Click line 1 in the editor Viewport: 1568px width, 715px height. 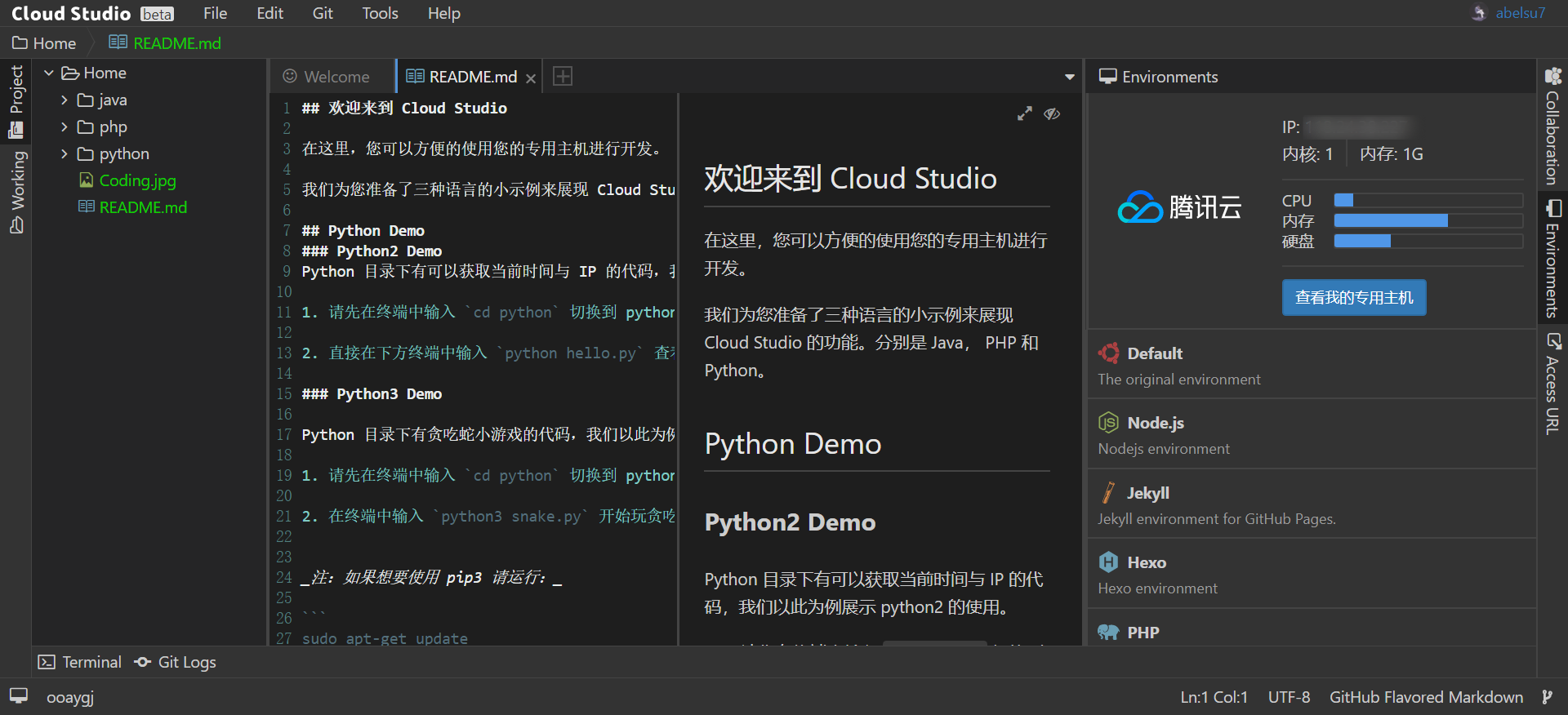(x=404, y=108)
